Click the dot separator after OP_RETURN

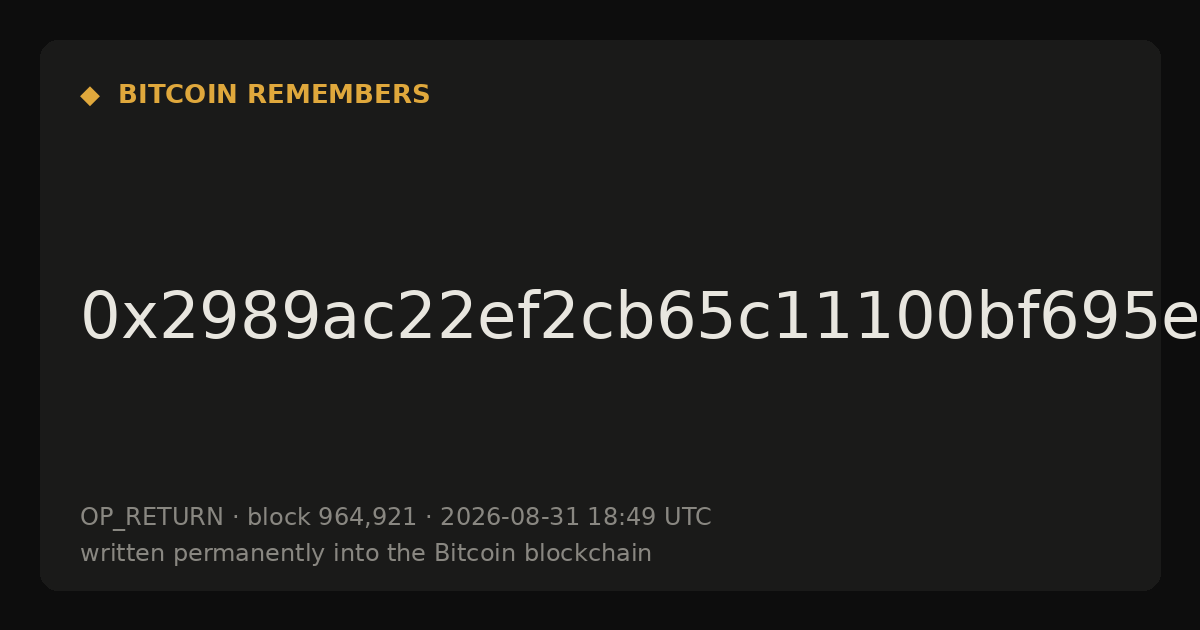(235, 517)
